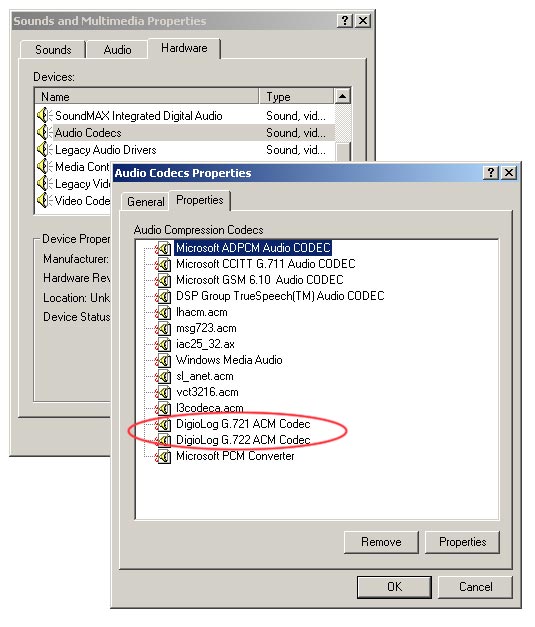Click the icon next to Legacy Audio Drivers
Image resolution: width=535 pixels, height=627 pixels.
pyautogui.click(x=44, y=150)
